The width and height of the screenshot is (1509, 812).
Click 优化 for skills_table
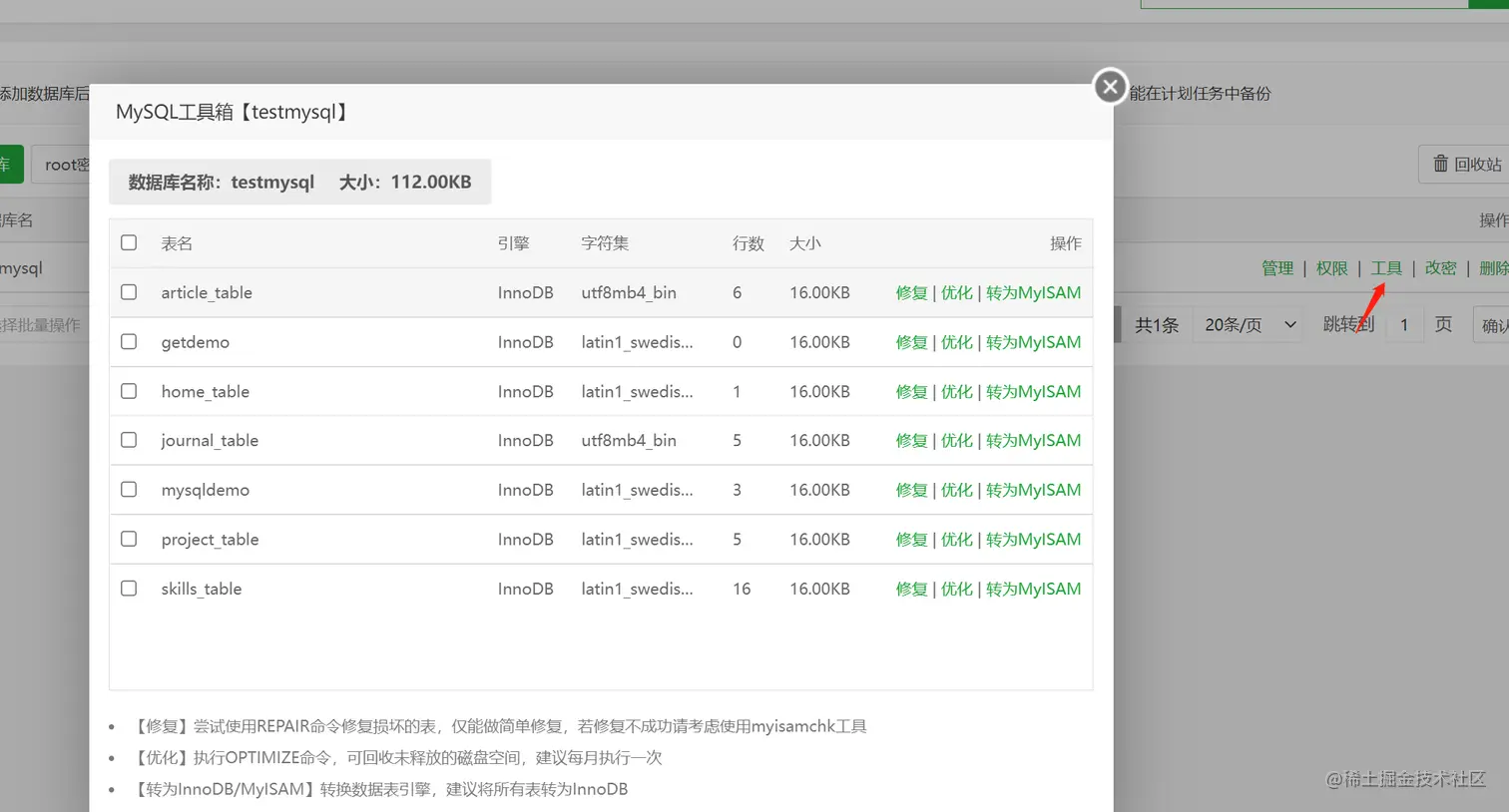956,589
